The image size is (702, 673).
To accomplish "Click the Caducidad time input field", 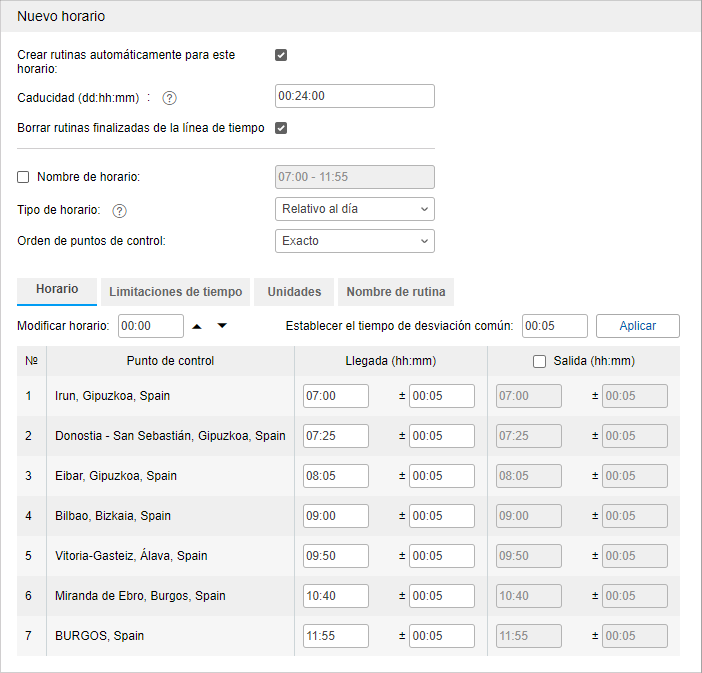I will 354,96.
